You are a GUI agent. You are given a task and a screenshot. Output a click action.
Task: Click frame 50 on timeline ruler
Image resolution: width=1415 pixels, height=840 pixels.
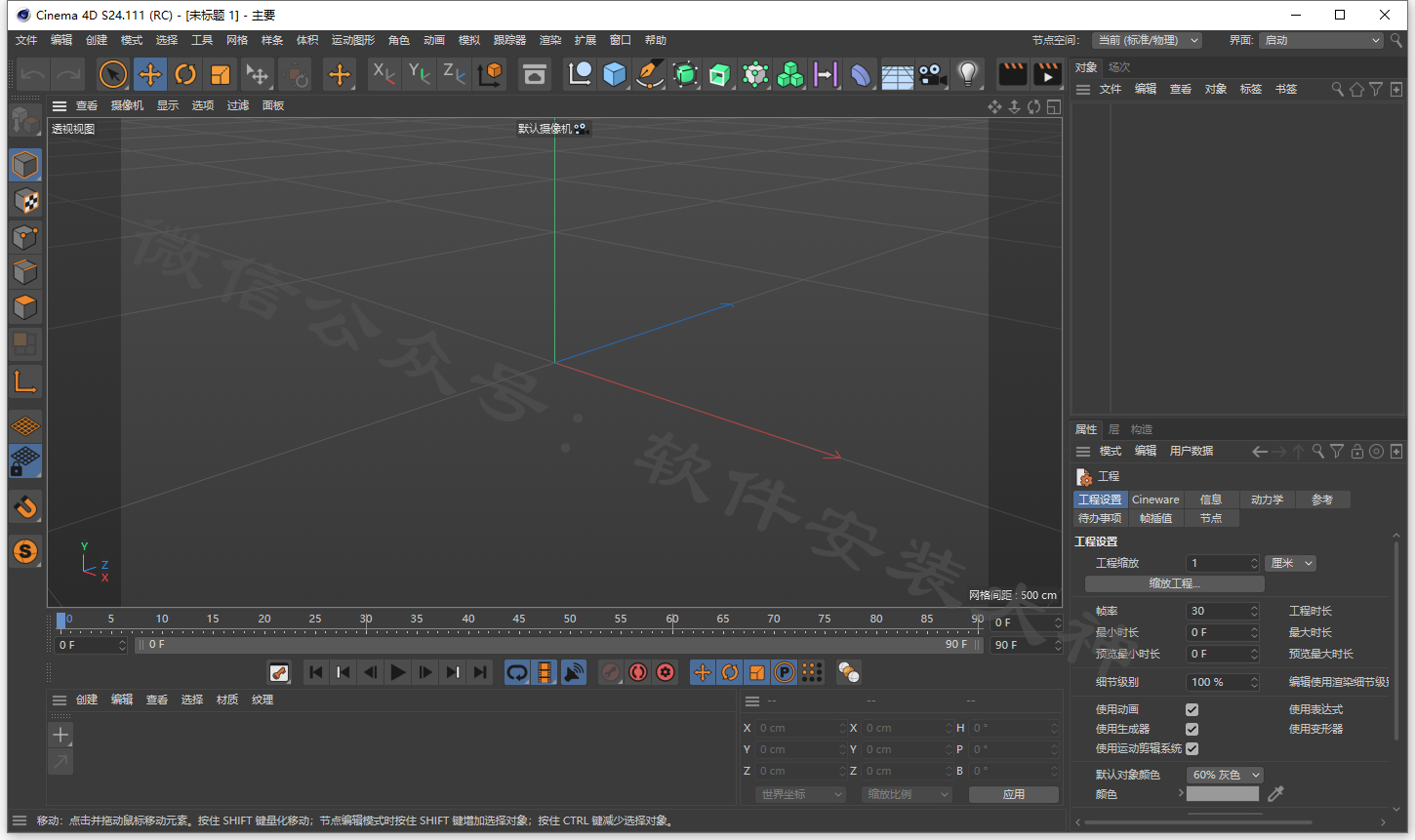570,620
